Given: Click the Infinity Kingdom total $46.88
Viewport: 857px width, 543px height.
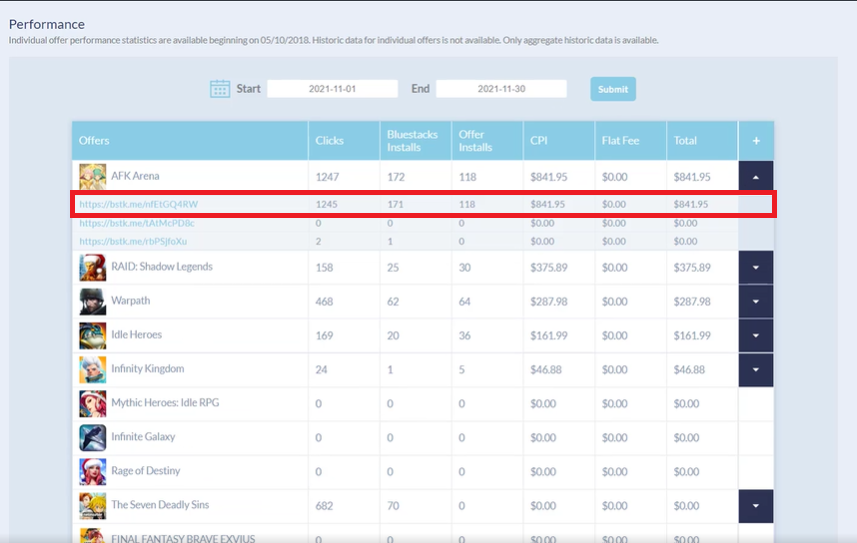Looking at the screenshot, I should pos(689,370).
